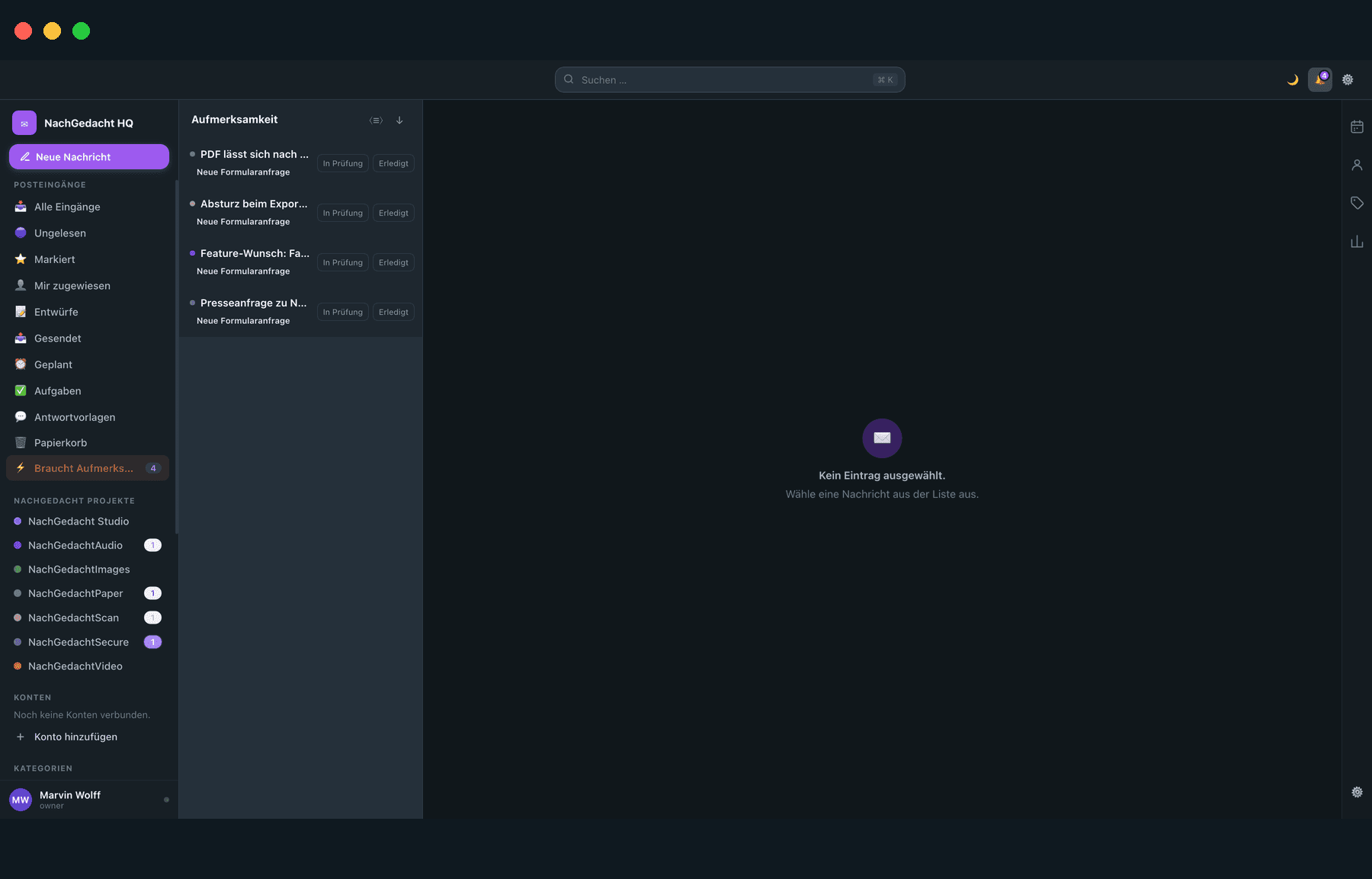Show Ungelesen messages
The height and width of the screenshot is (879, 1372).
click(89, 233)
